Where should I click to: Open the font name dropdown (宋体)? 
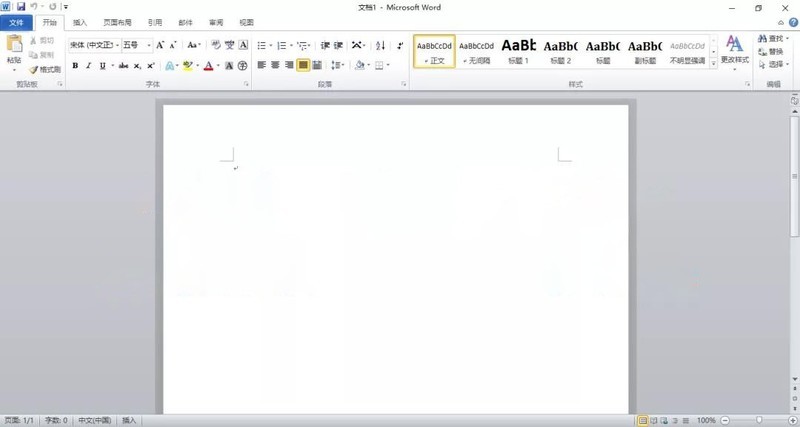94,45
